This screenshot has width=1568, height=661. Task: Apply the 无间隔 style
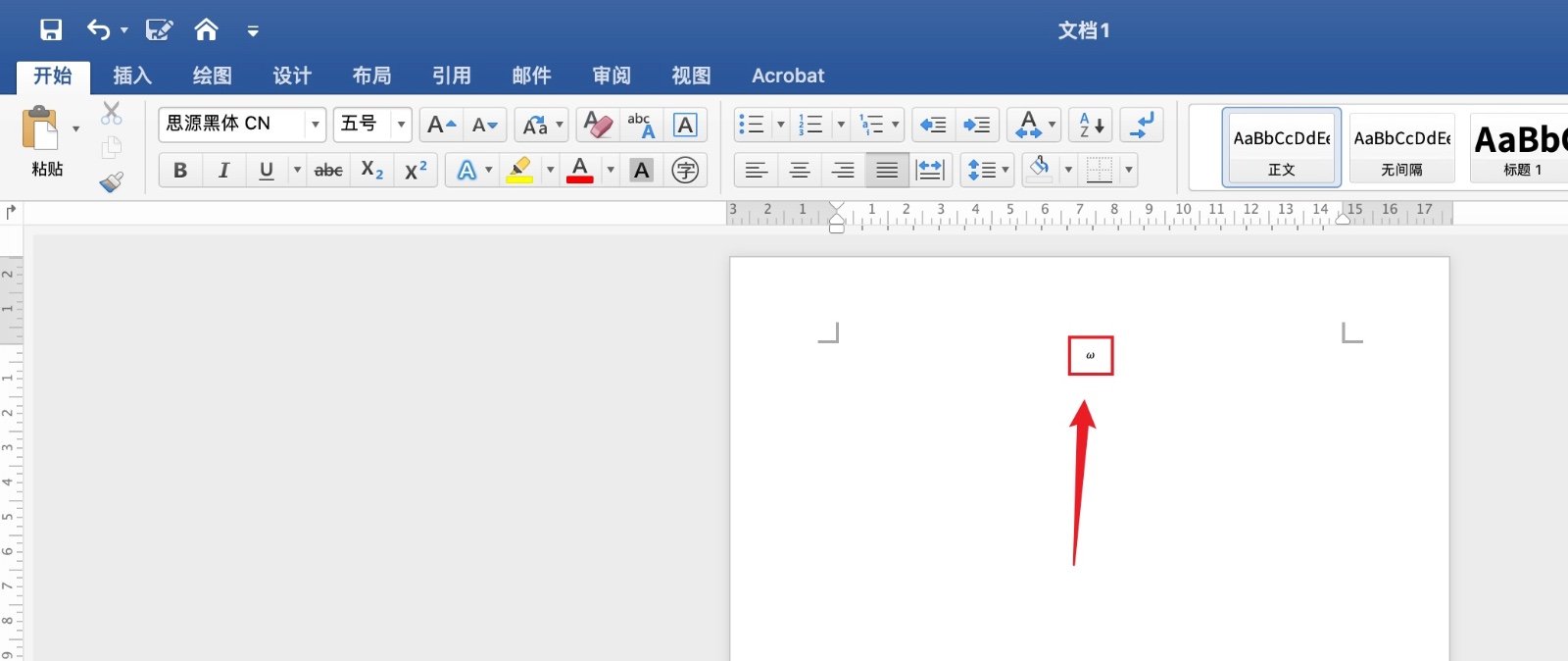[x=1401, y=147]
